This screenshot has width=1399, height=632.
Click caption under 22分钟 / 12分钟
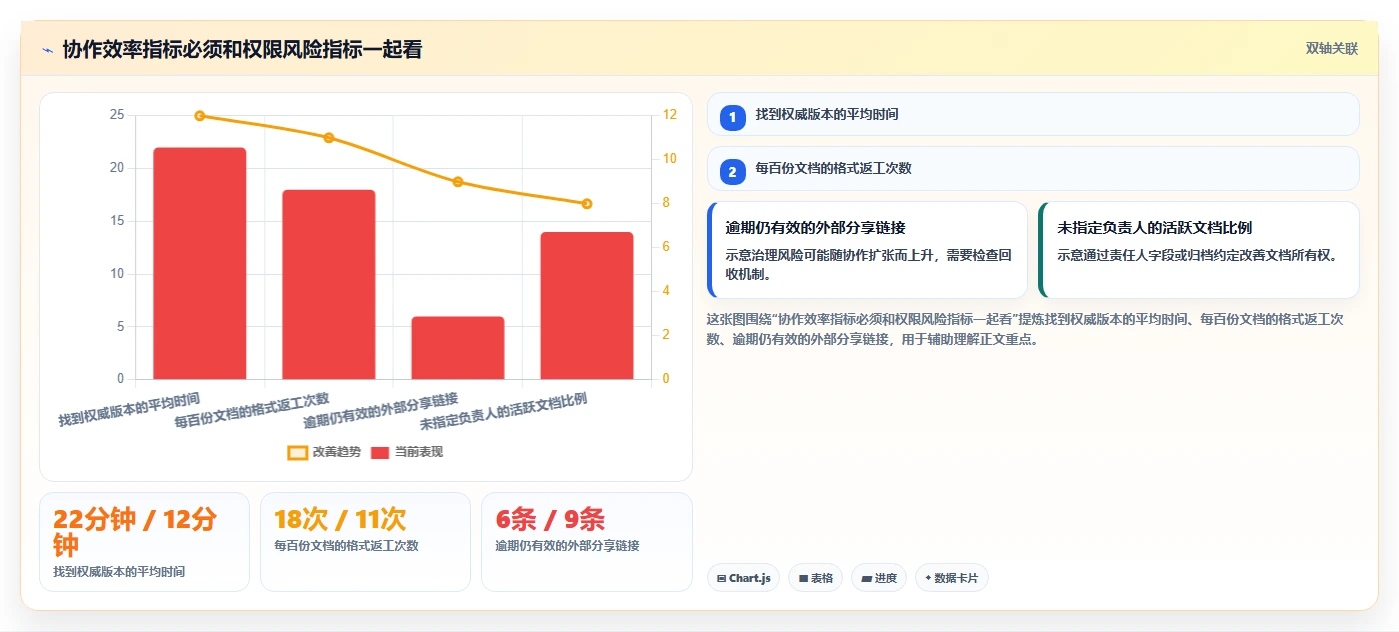coord(119,572)
